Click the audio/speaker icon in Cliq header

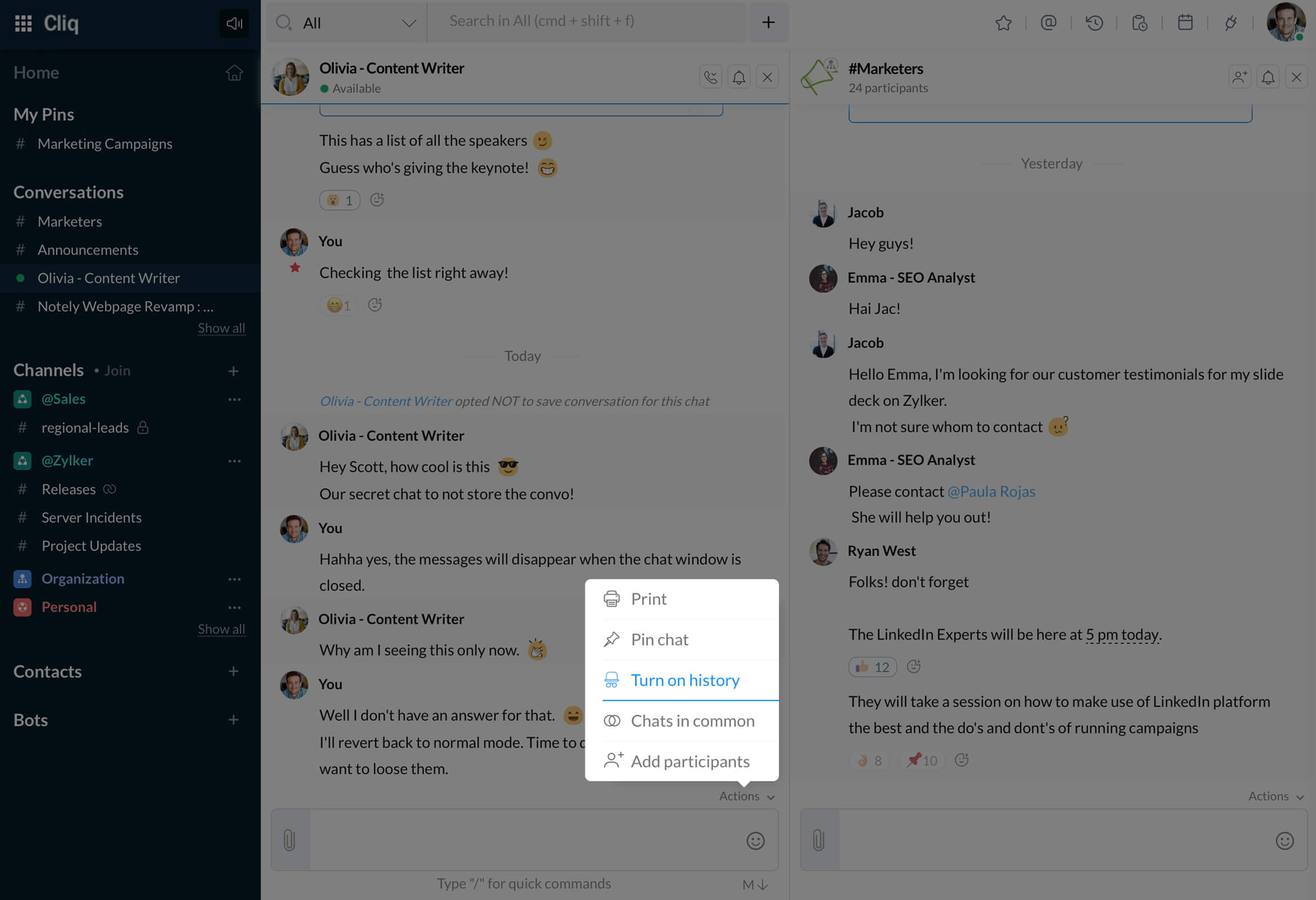click(x=233, y=23)
